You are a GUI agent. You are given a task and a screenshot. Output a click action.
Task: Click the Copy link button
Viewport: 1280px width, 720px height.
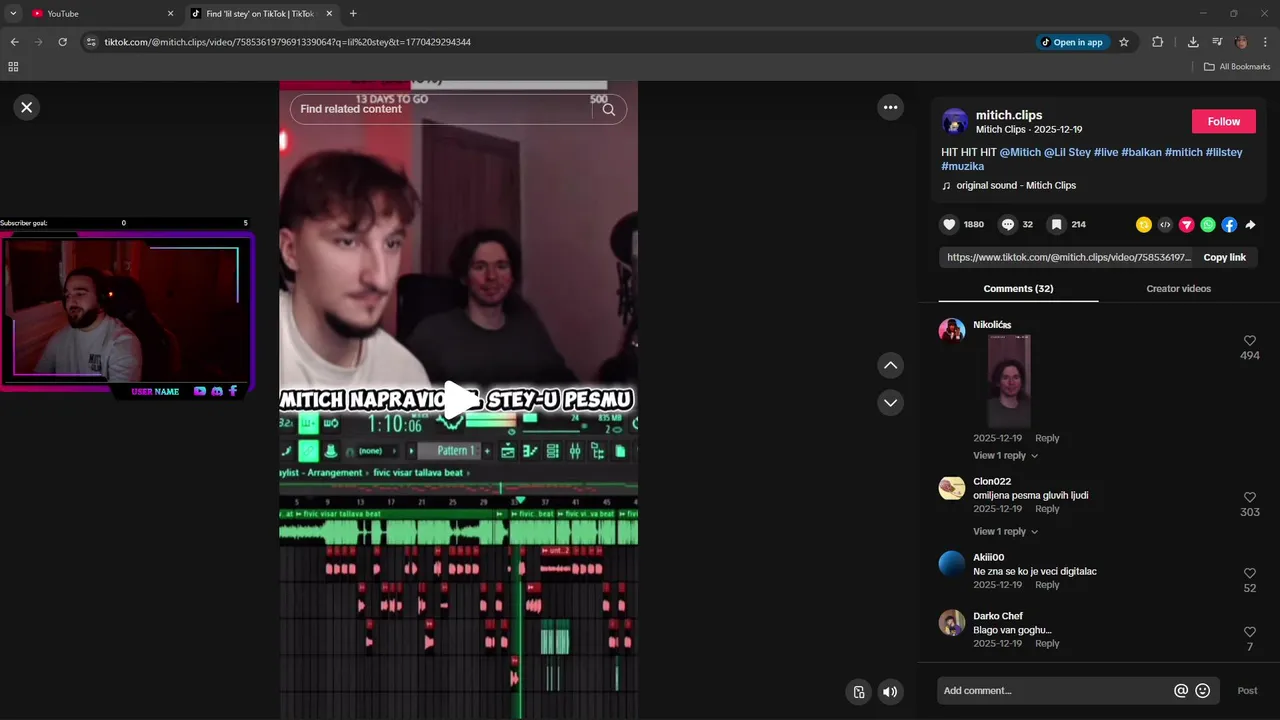pos(1224,257)
